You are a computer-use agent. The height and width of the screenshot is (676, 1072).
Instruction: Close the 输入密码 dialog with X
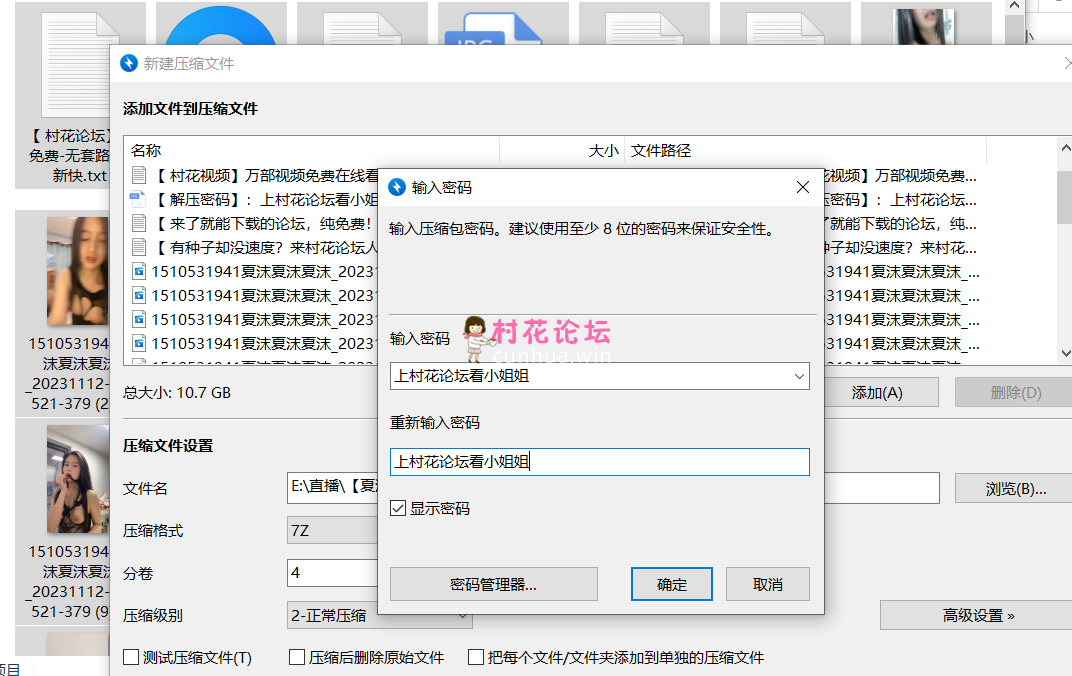pos(803,187)
